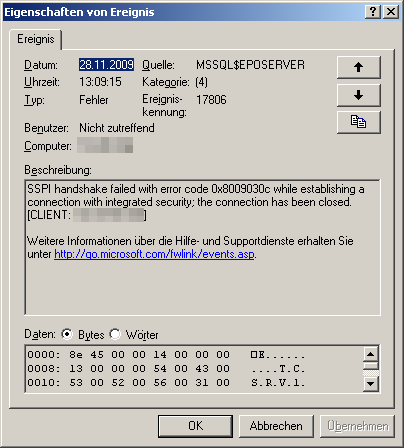Click the Quelle label
The width and height of the screenshot is (404, 448).
click(x=158, y=65)
